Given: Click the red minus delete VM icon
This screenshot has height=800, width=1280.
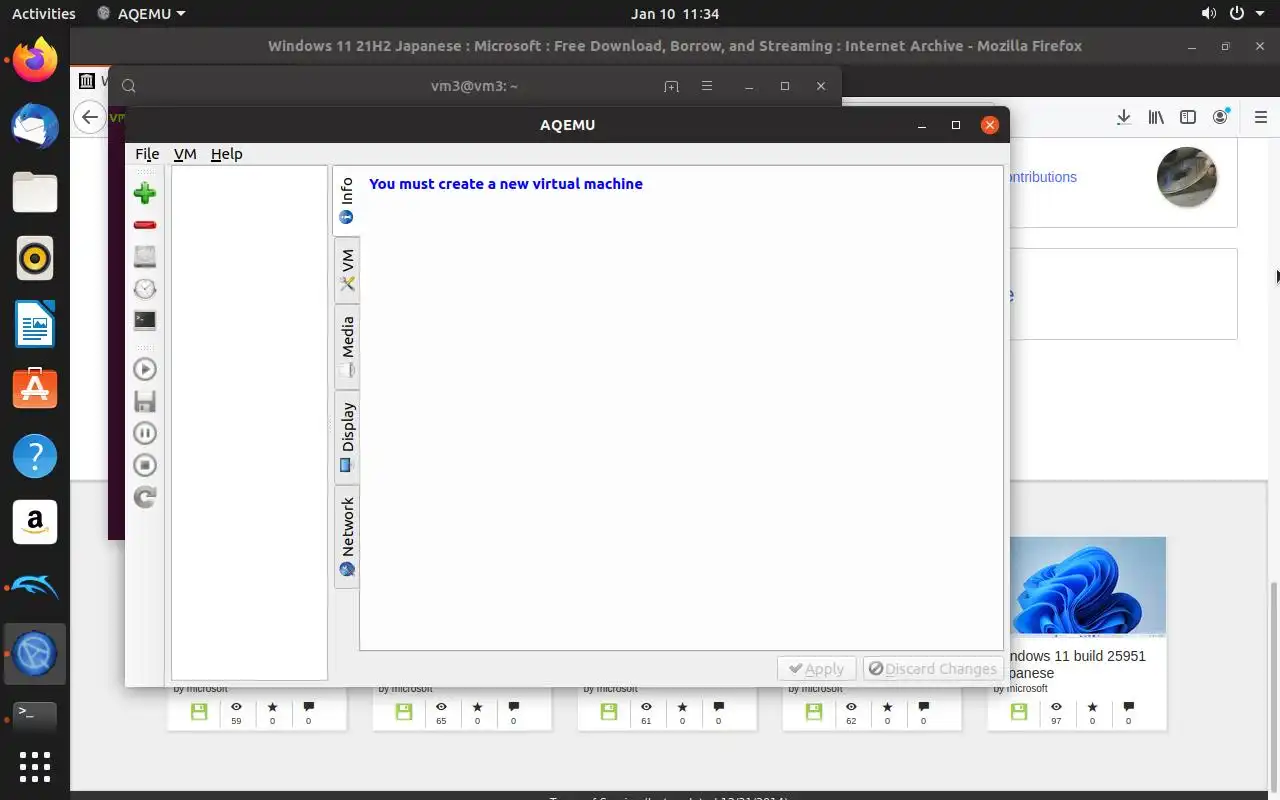Looking at the screenshot, I should (145, 225).
